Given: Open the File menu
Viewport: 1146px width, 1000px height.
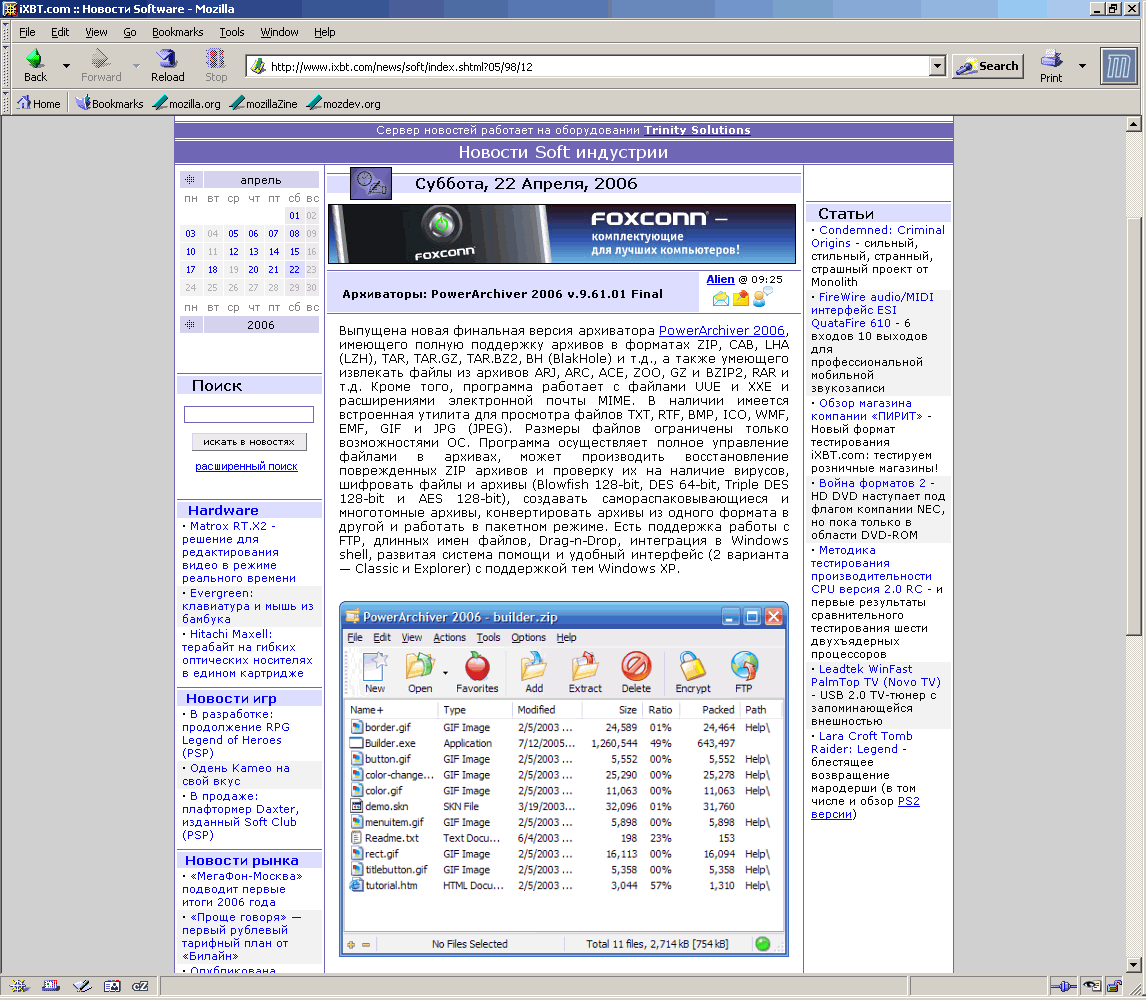Looking at the screenshot, I should [x=27, y=32].
